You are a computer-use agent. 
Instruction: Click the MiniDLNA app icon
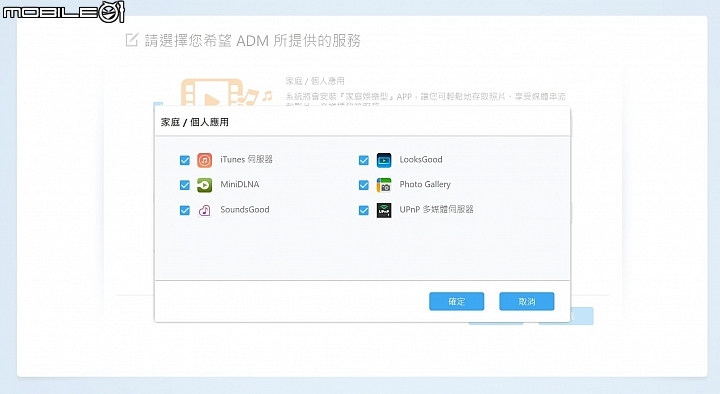point(204,185)
